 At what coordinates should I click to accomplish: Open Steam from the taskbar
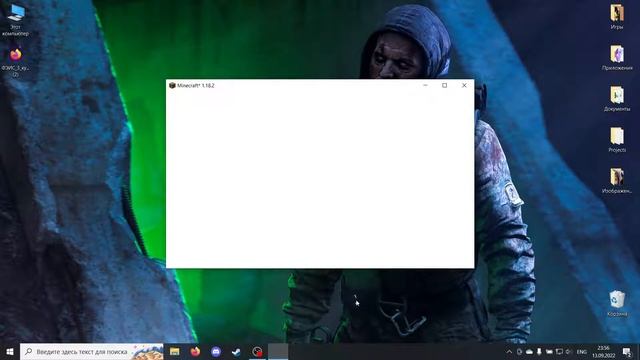click(x=236, y=351)
